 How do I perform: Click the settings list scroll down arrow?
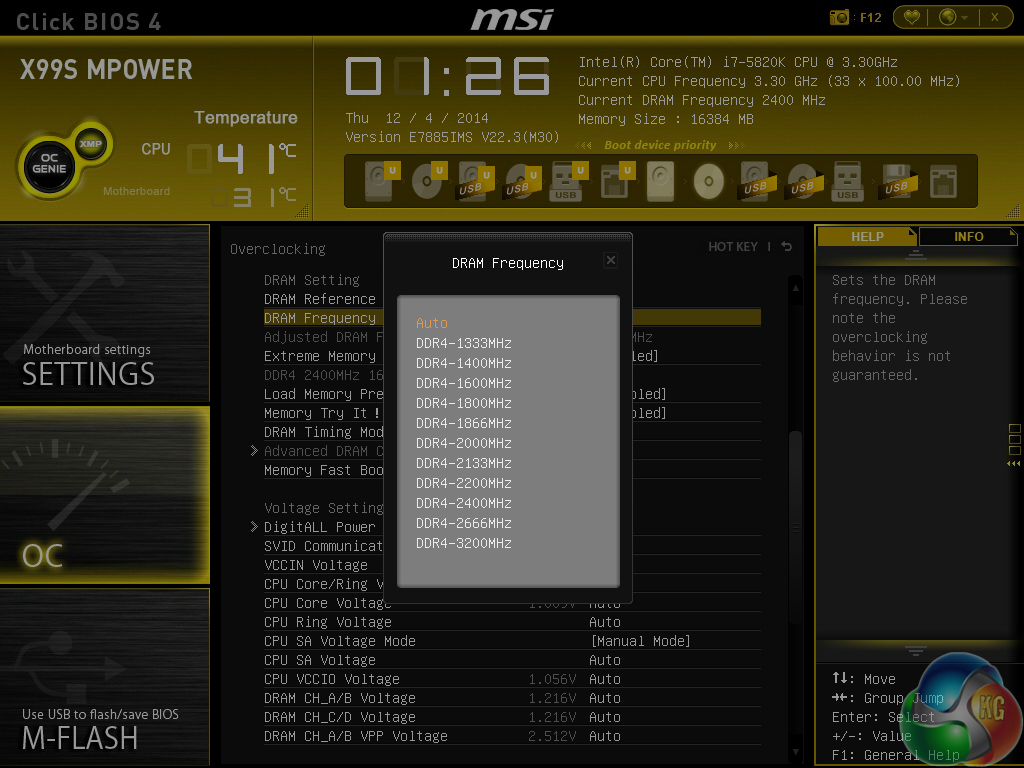[x=795, y=752]
